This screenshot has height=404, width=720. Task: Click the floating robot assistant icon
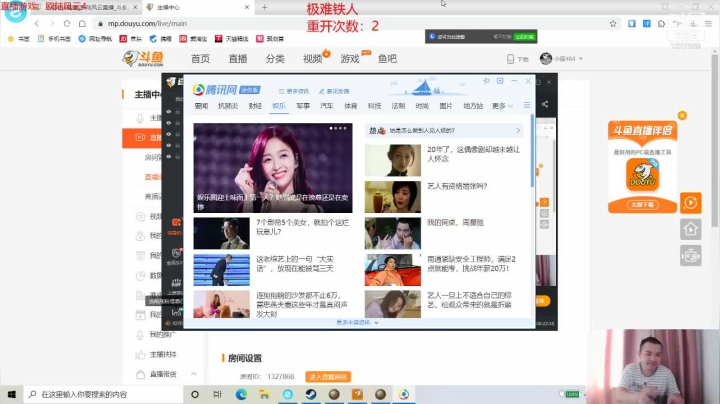[x=691, y=255]
